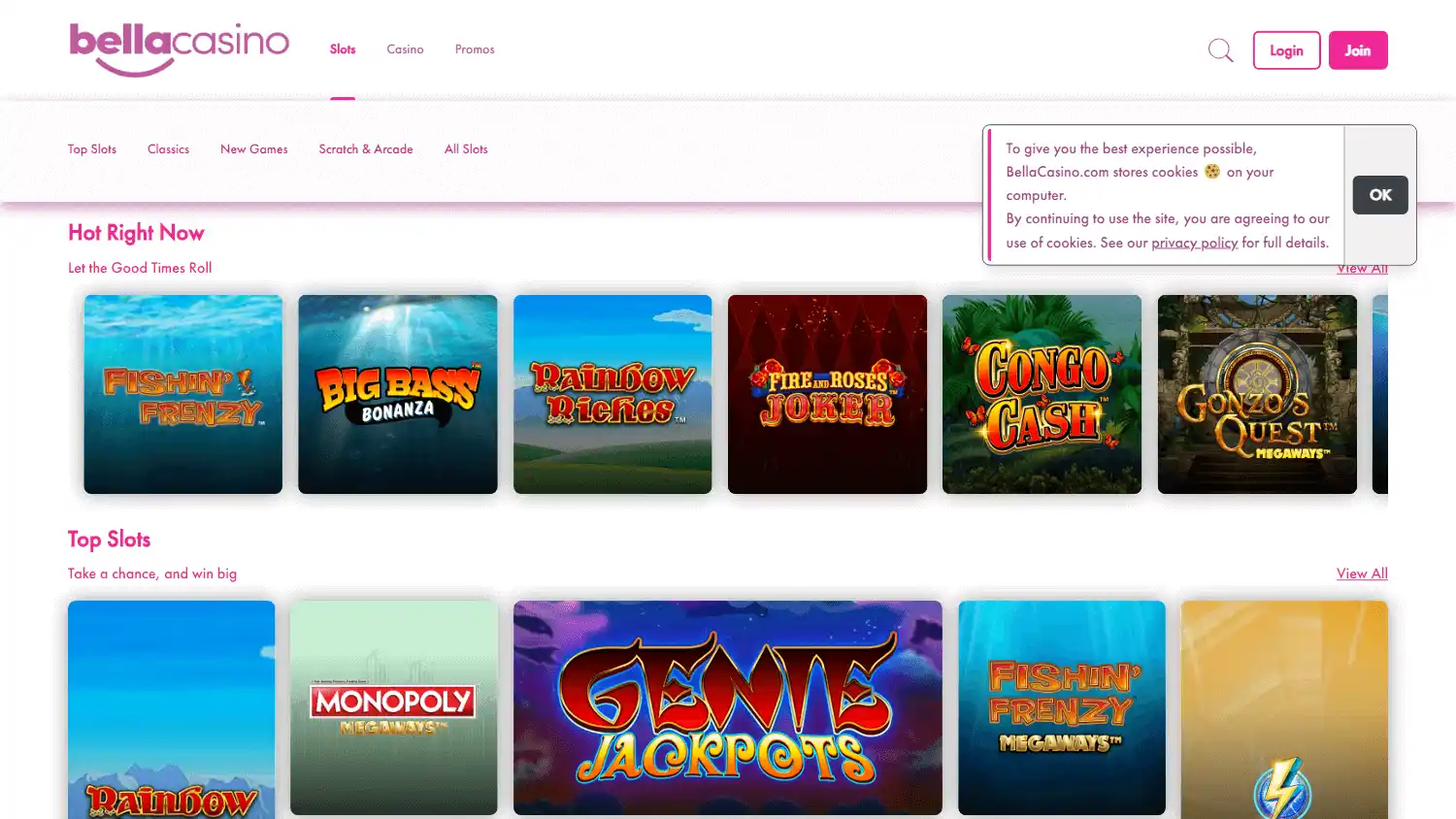
Task: Open Rainbow Riches in Hot Right Now
Action: tap(612, 394)
